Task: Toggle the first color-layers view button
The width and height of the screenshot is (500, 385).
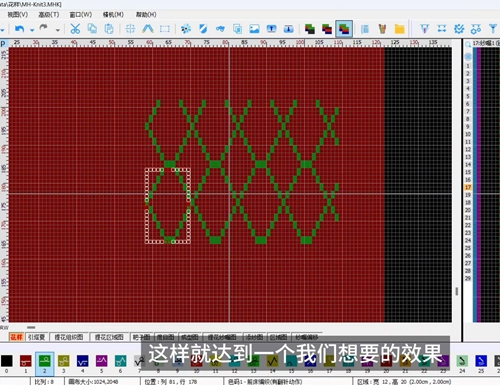Action: [310, 29]
